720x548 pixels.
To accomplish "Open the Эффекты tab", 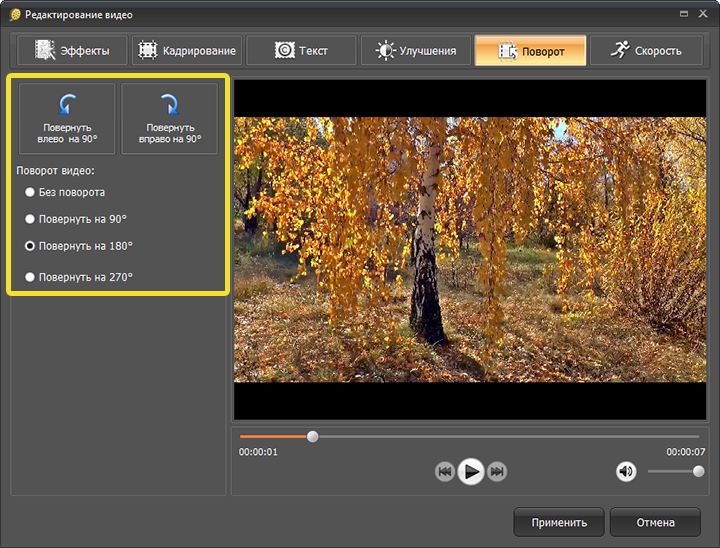I will point(70,51).
